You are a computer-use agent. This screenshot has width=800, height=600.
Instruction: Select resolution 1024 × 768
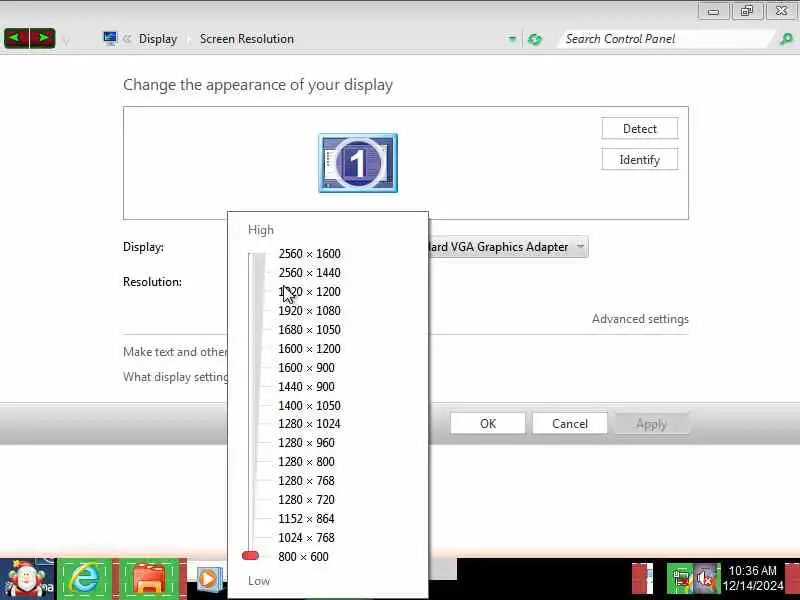306,537
